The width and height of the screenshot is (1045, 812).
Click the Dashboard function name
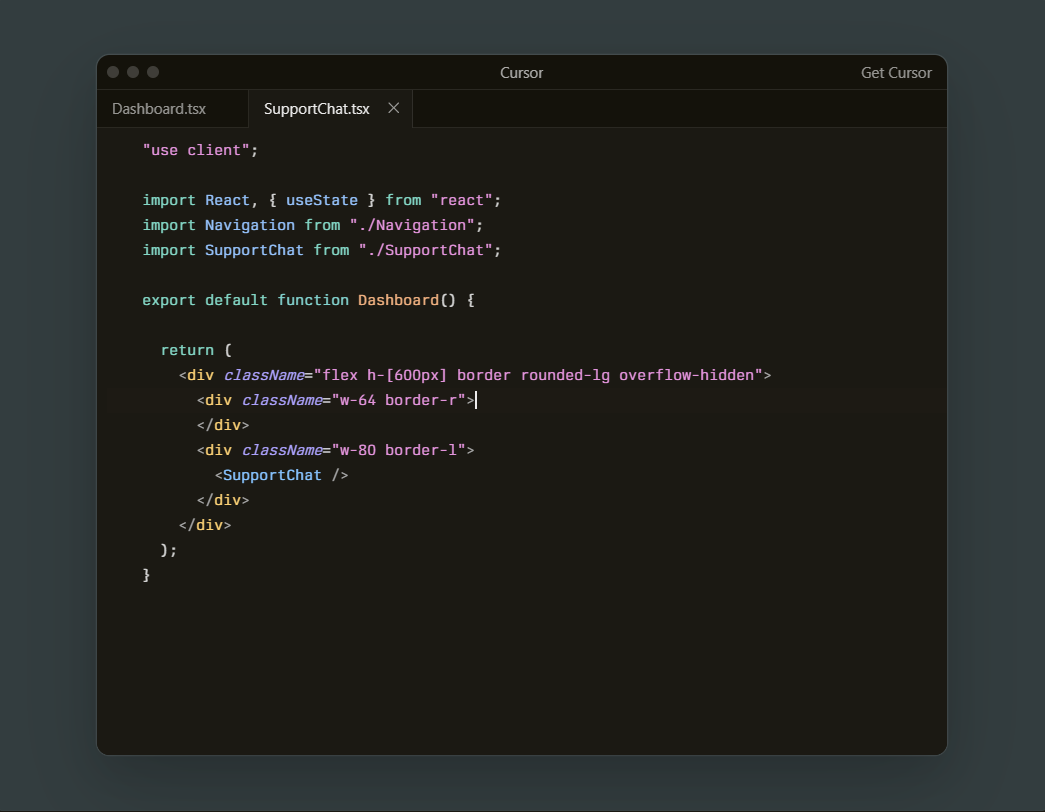(x=398, y=299)
